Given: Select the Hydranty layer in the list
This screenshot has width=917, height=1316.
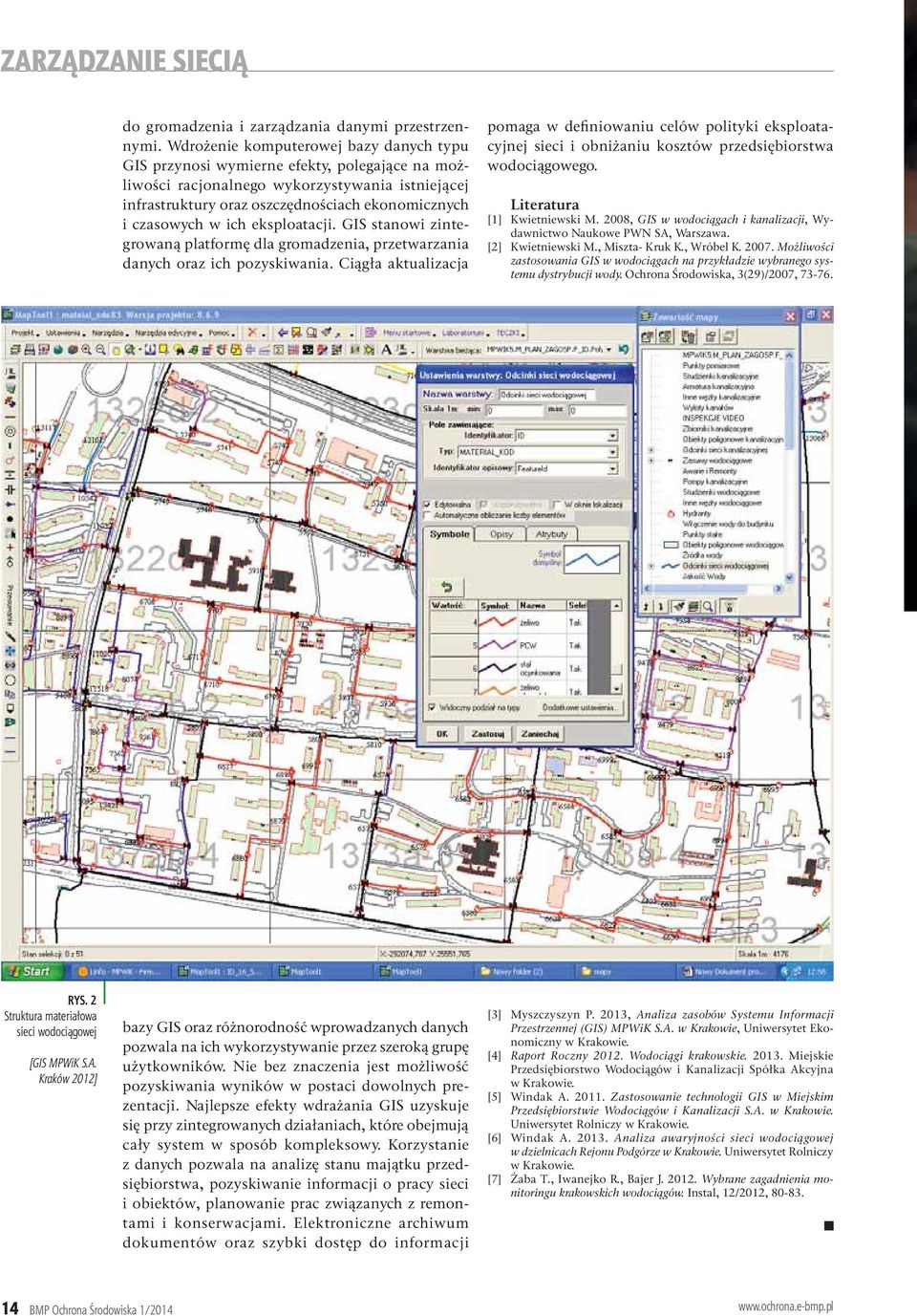Looking at the screenshot, I should click(x=697, y=513).
